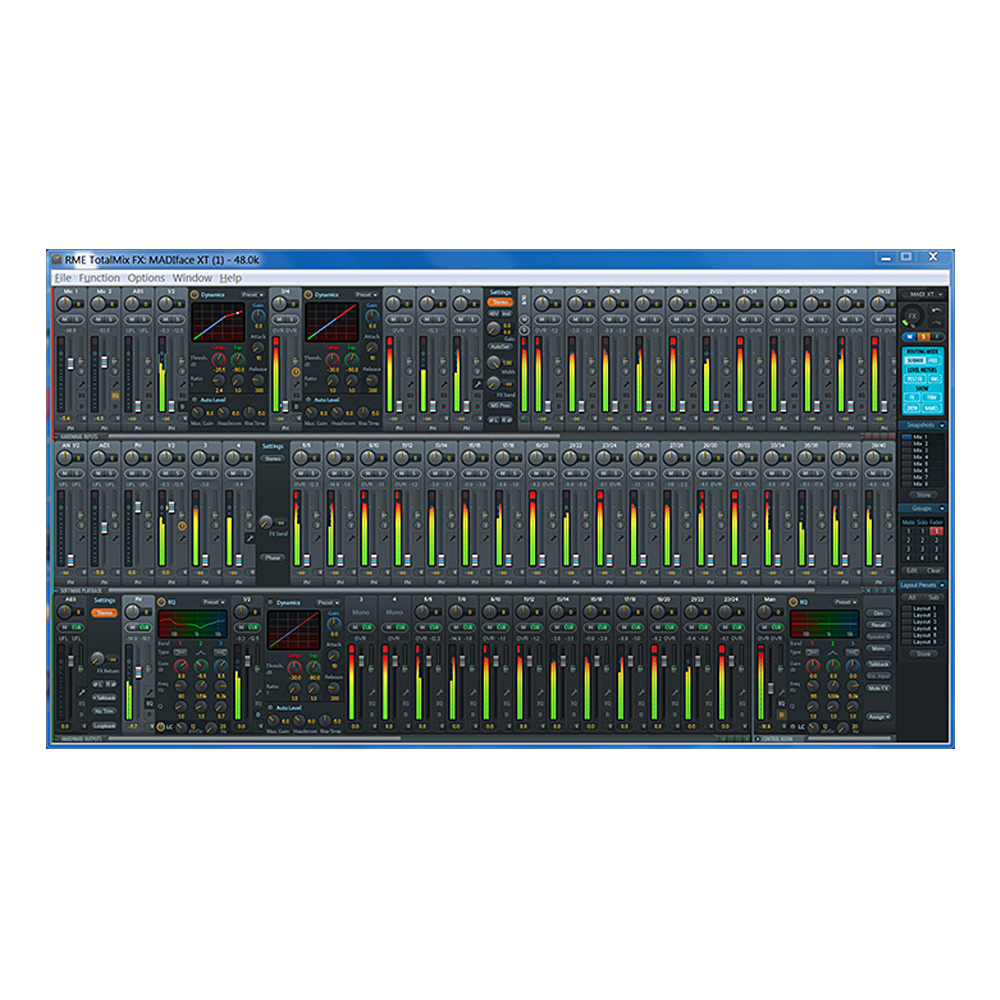
Task: Close settings using wrench on input 7/8
Action: pos(478,385)
